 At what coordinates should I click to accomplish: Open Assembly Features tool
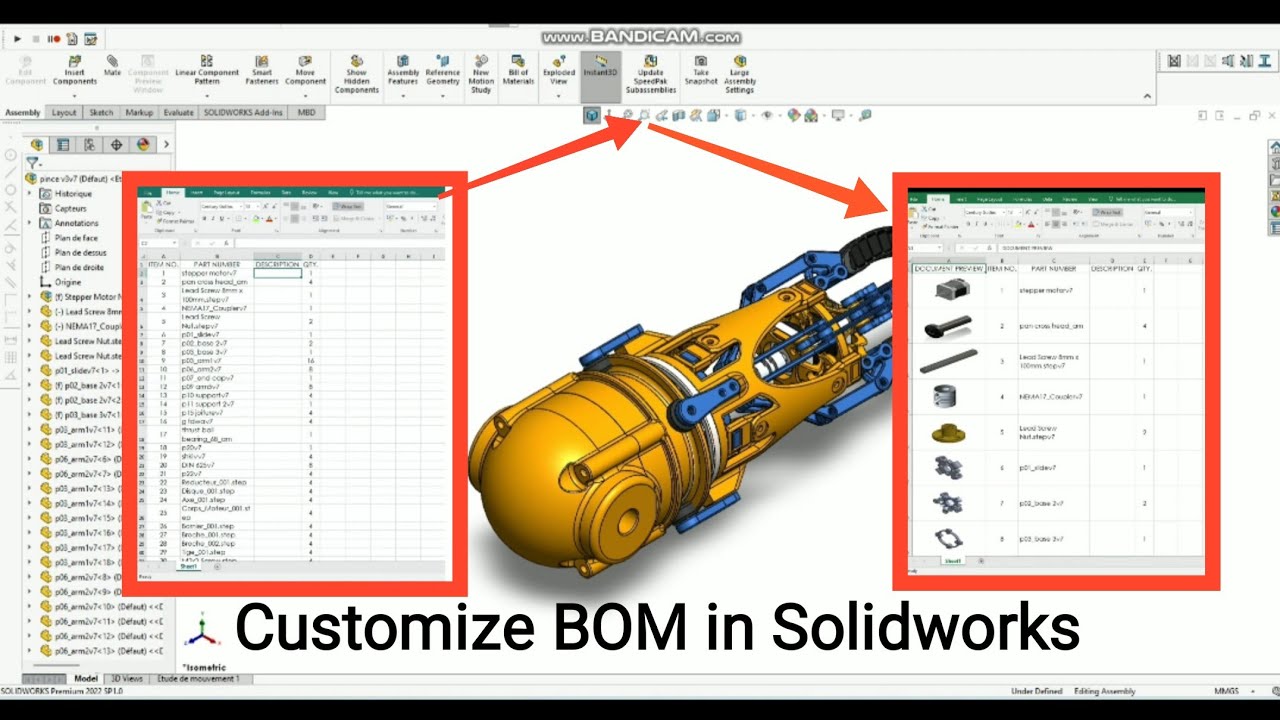coord(403,70)
